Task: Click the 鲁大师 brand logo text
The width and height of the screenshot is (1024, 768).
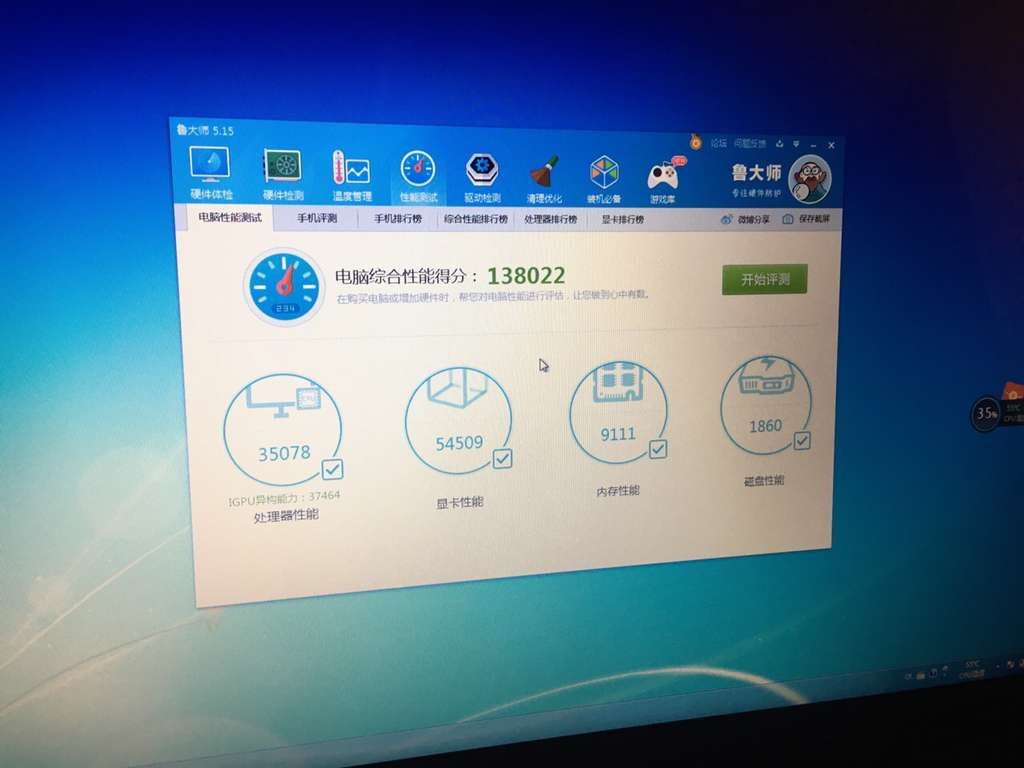Action: (x=756, y=172)
